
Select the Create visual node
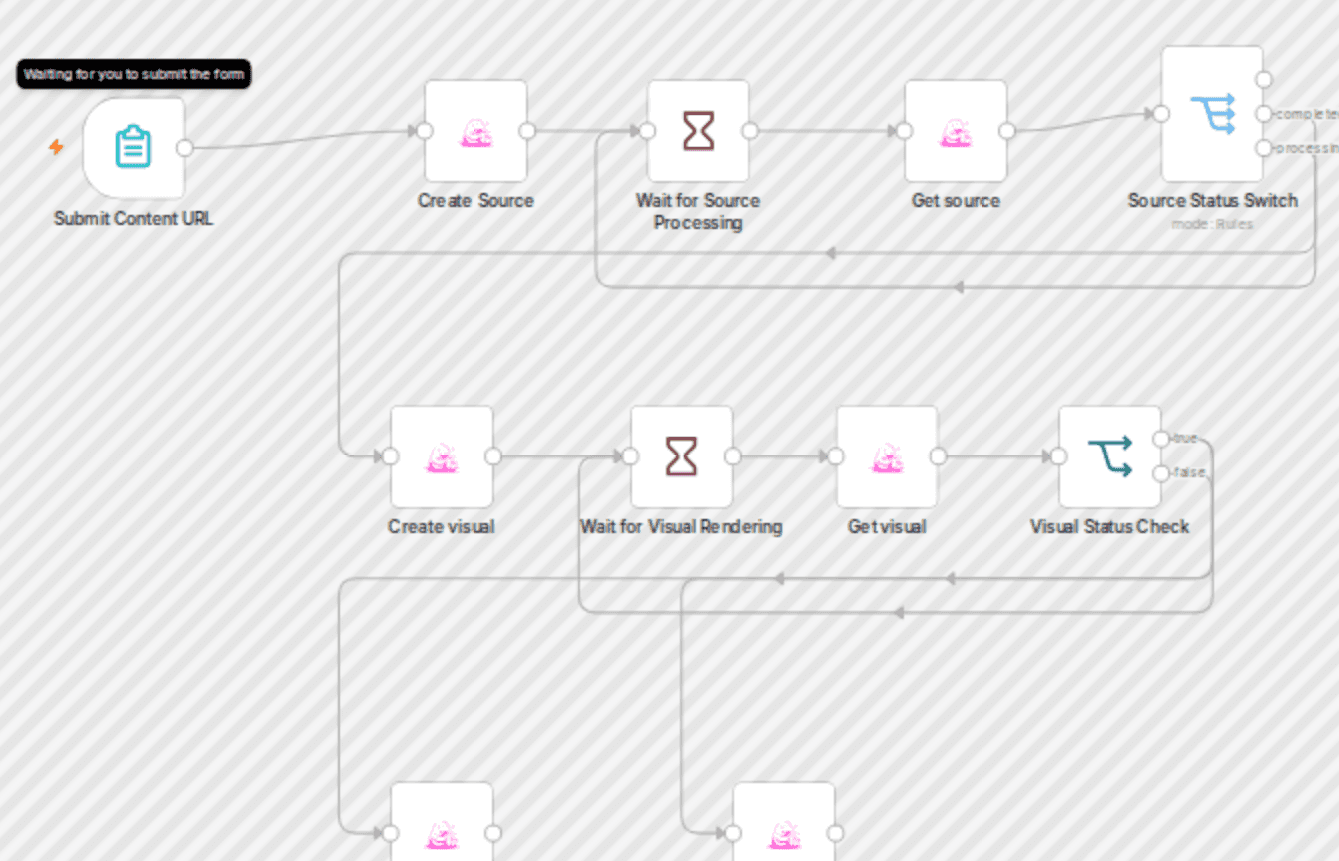coord(442,457)
